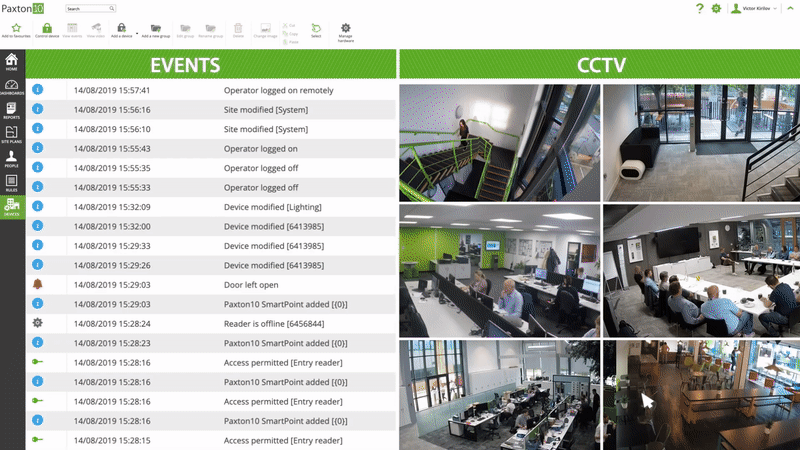Click Cut in the toolbar

coord(289,25)
